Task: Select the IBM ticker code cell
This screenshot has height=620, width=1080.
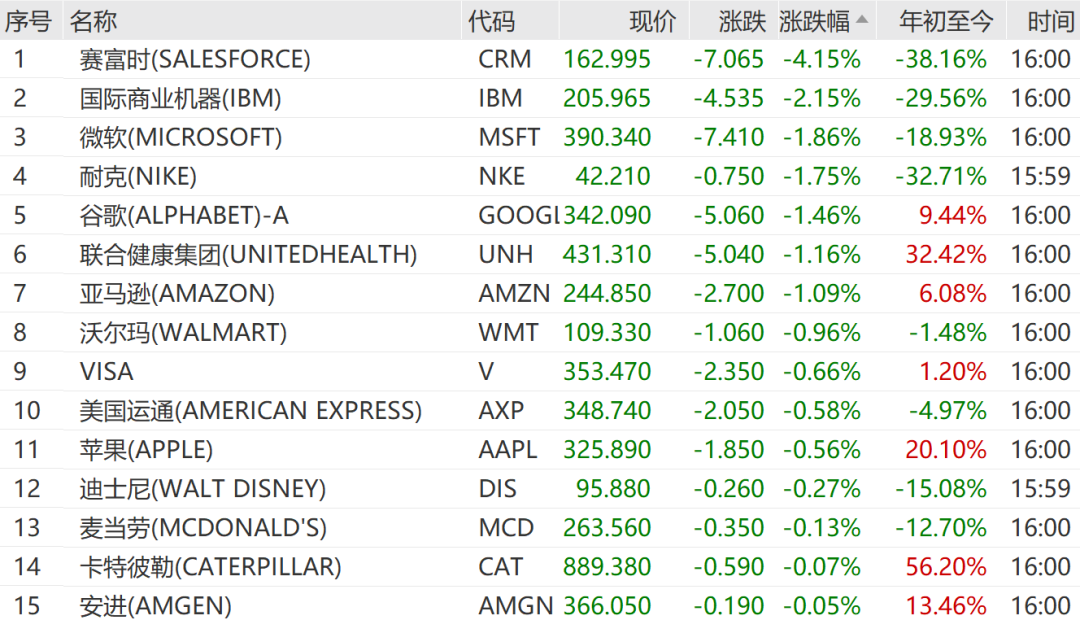Action: (x=500, y=99)
